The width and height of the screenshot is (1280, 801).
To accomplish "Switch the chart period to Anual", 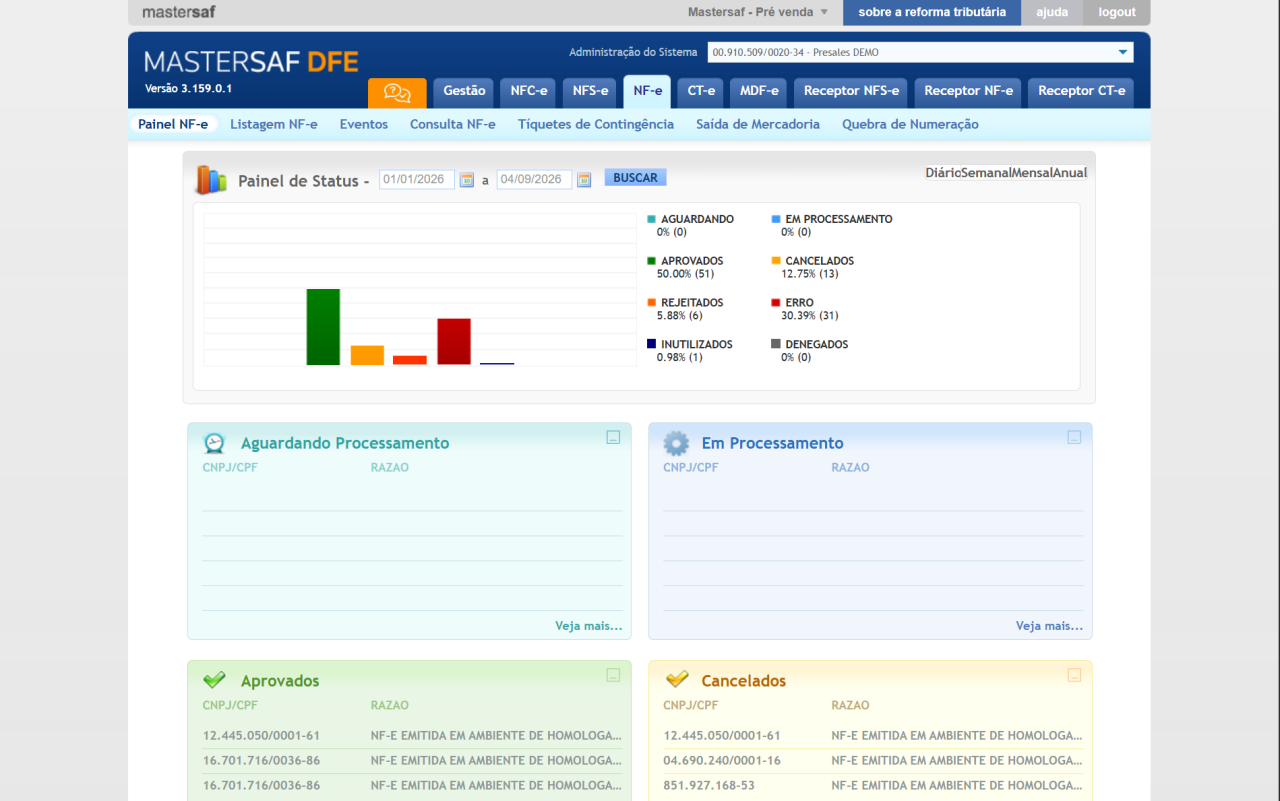I will [x=1070, y=173].
